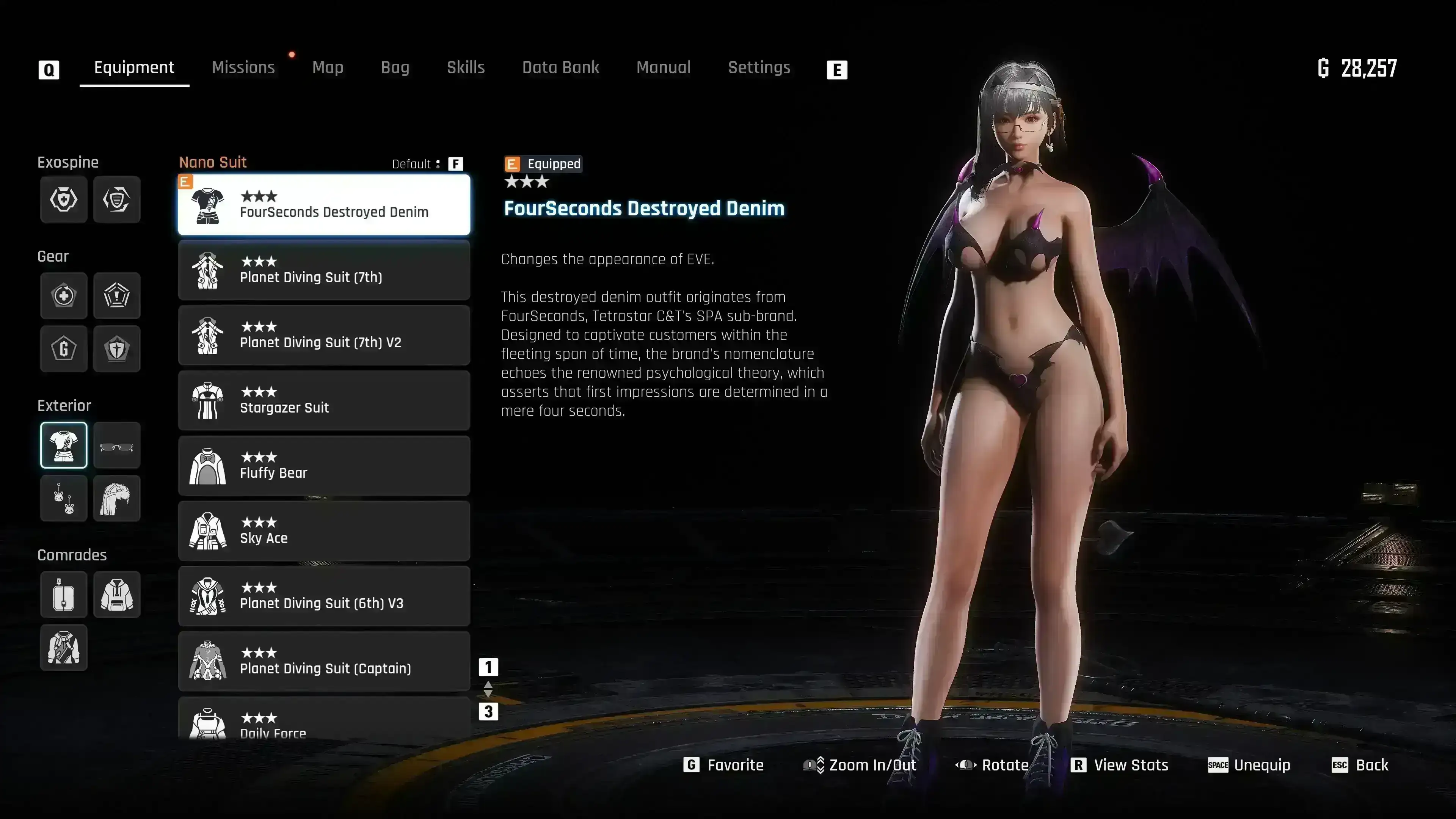Select Planet Diving Suit (Captain) entry
The height and width of the screenshot is (819, 1456).
tap(324, 661)
